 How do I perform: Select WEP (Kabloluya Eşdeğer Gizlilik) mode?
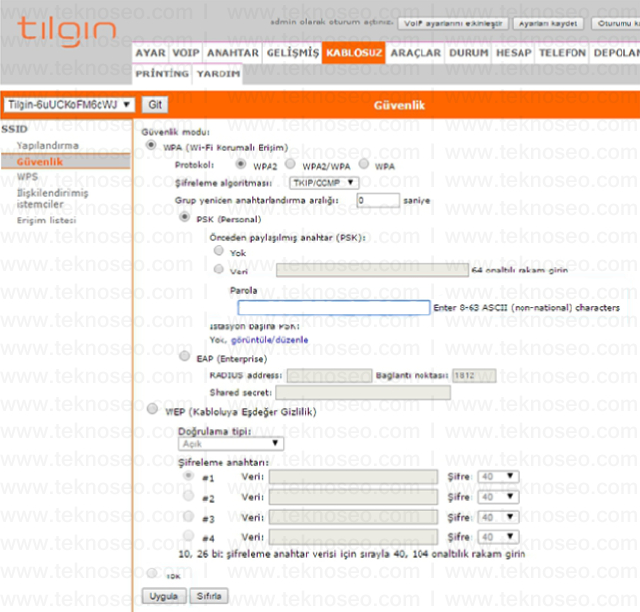tap(153, 409)
